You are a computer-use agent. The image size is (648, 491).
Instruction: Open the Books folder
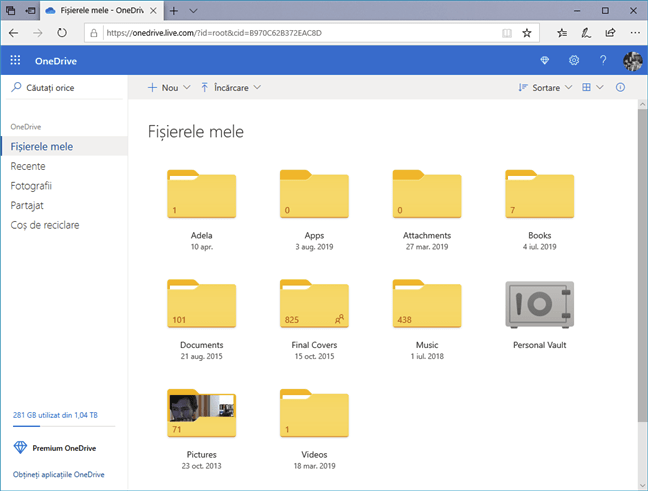tap(540, 194)
